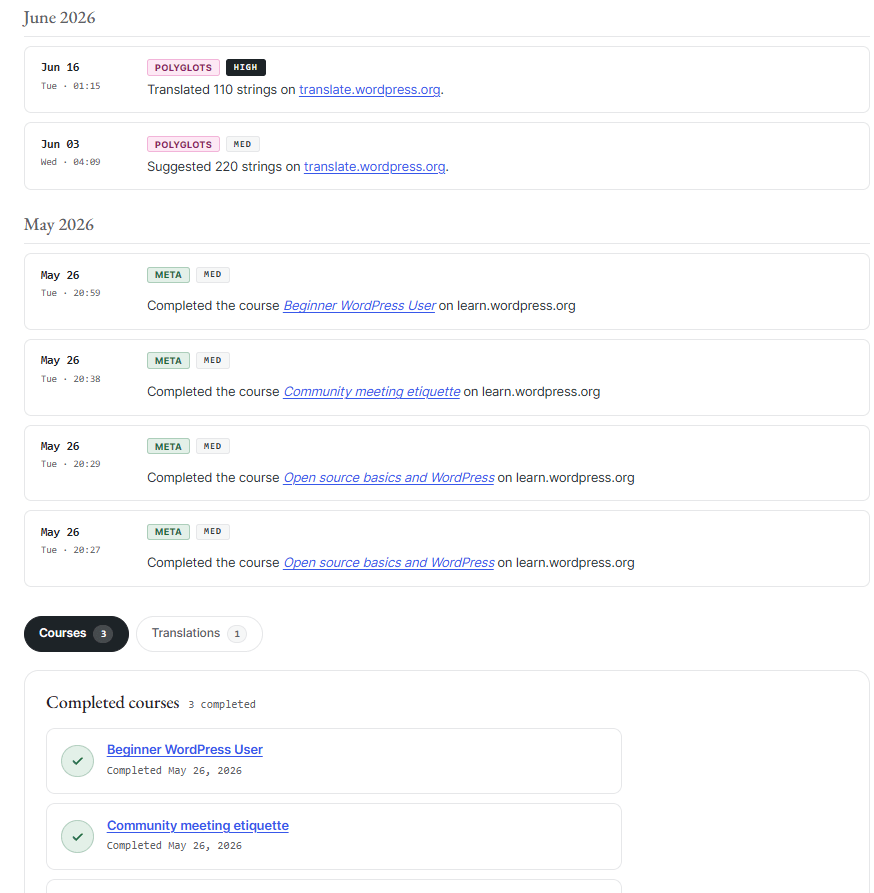The height and width of the screenshot is (893, 874).
Task: Click the count badge on Translations tab
Action: click(237, 634)
